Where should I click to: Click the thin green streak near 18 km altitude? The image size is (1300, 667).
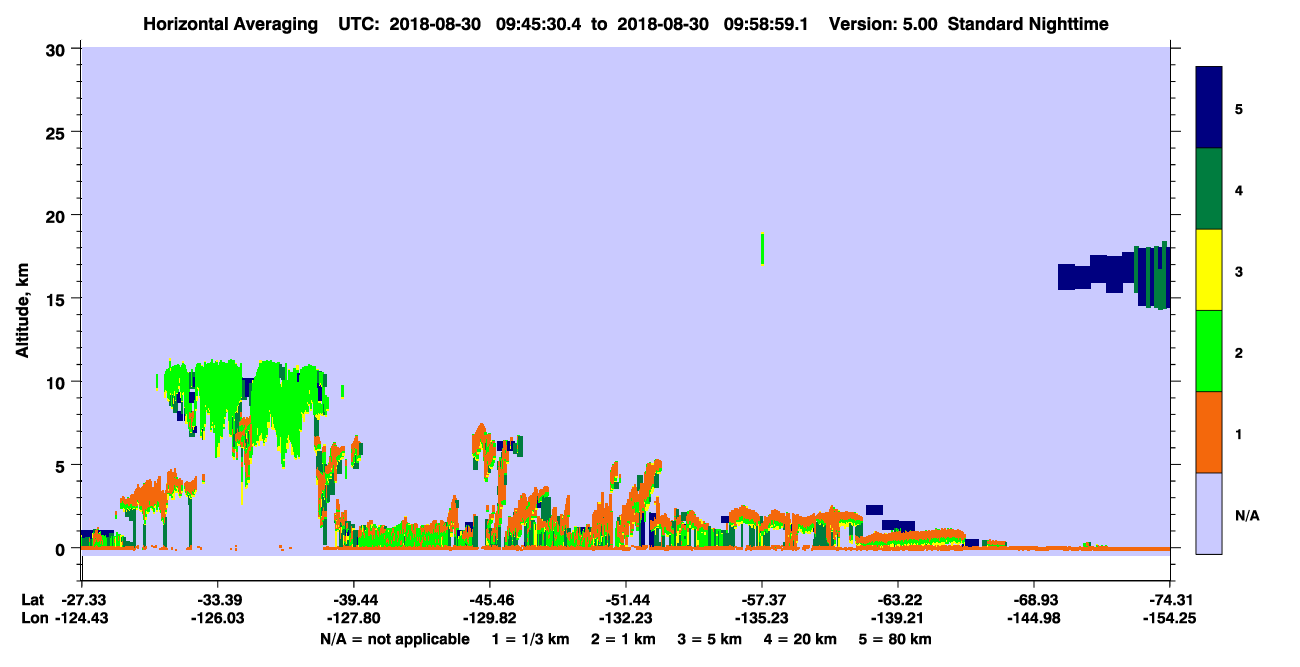tap(762, 249)
